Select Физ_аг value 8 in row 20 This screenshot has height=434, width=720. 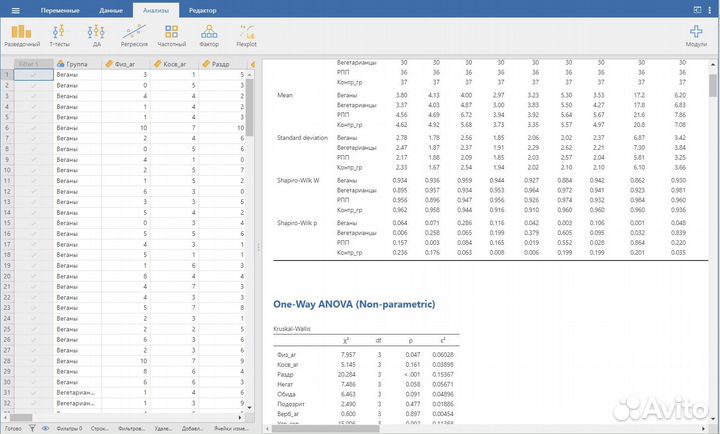(125, 276)
